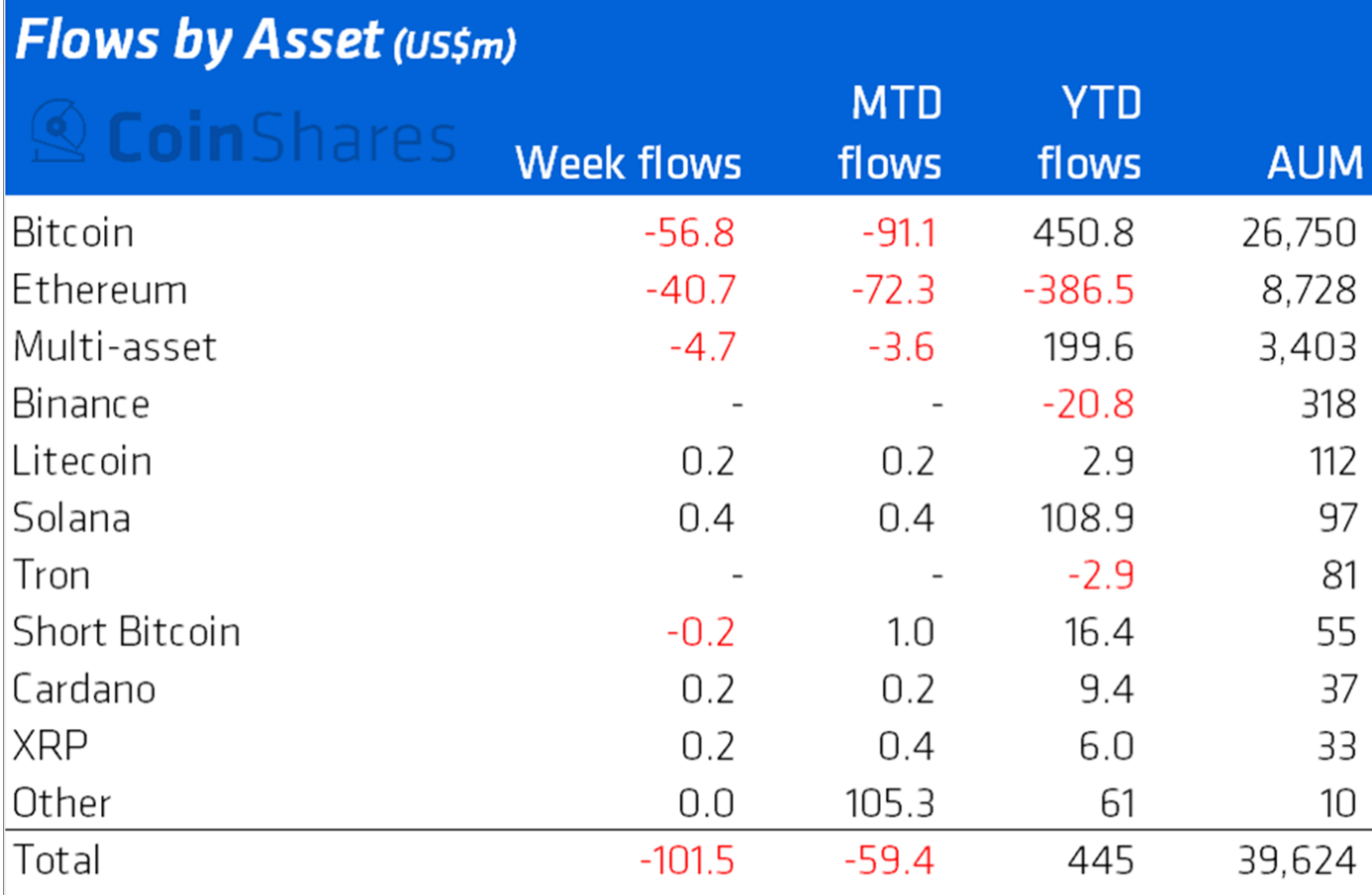Click Ethereum's YTD flows value -386.5

(1078, 291)
